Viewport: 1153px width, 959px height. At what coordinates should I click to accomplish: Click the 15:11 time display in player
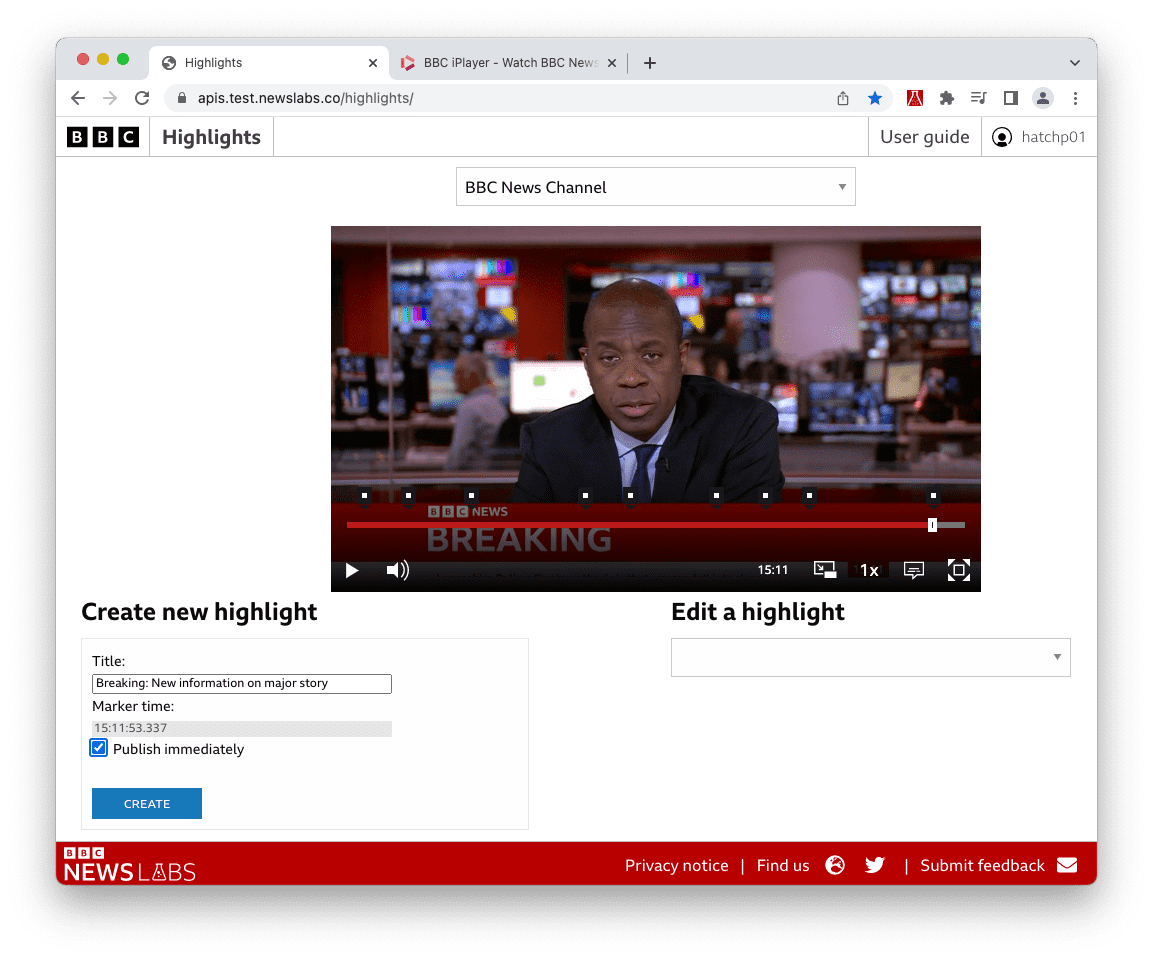click(x=772, y=570)
